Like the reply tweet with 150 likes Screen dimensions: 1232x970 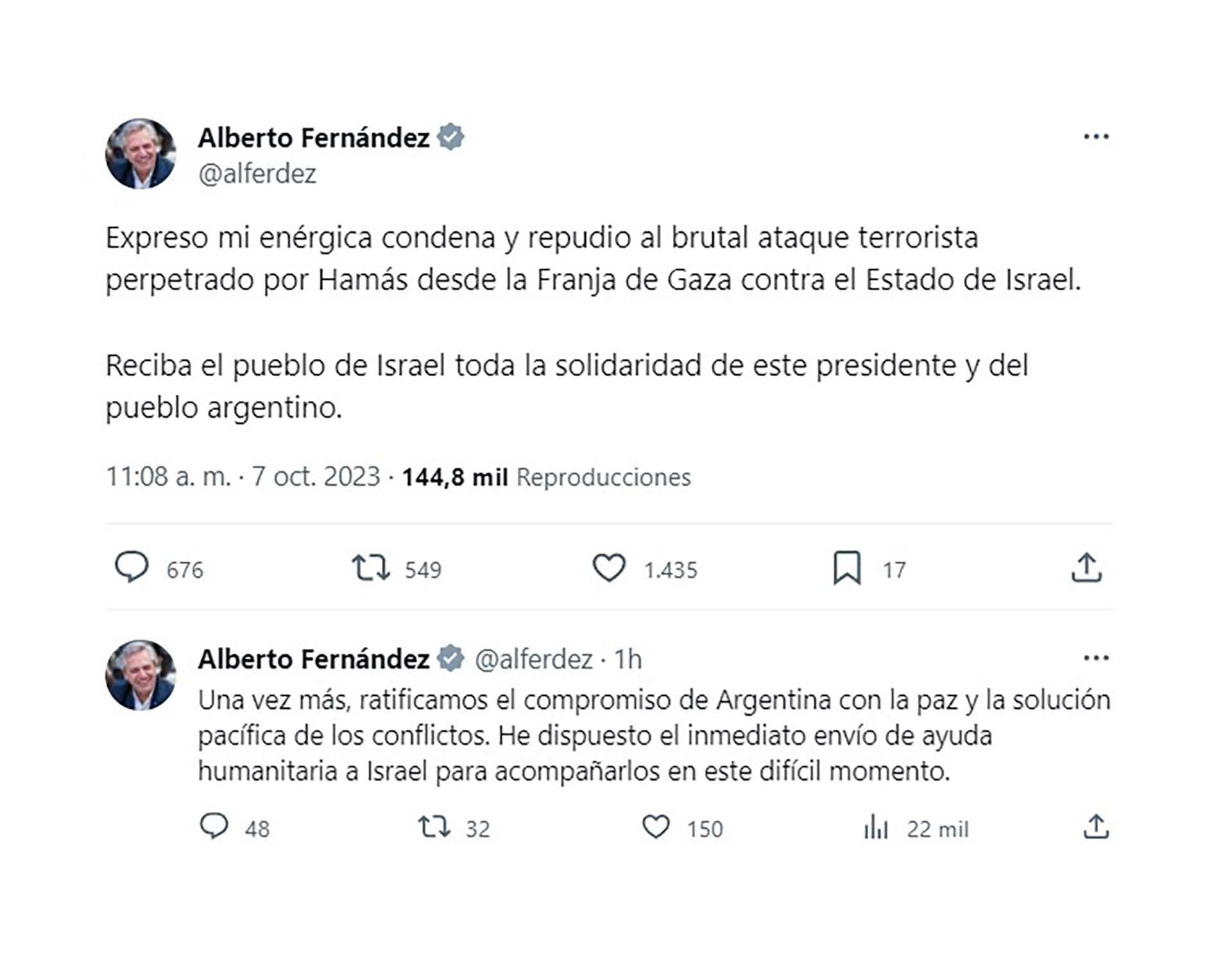tap(656, 827)
